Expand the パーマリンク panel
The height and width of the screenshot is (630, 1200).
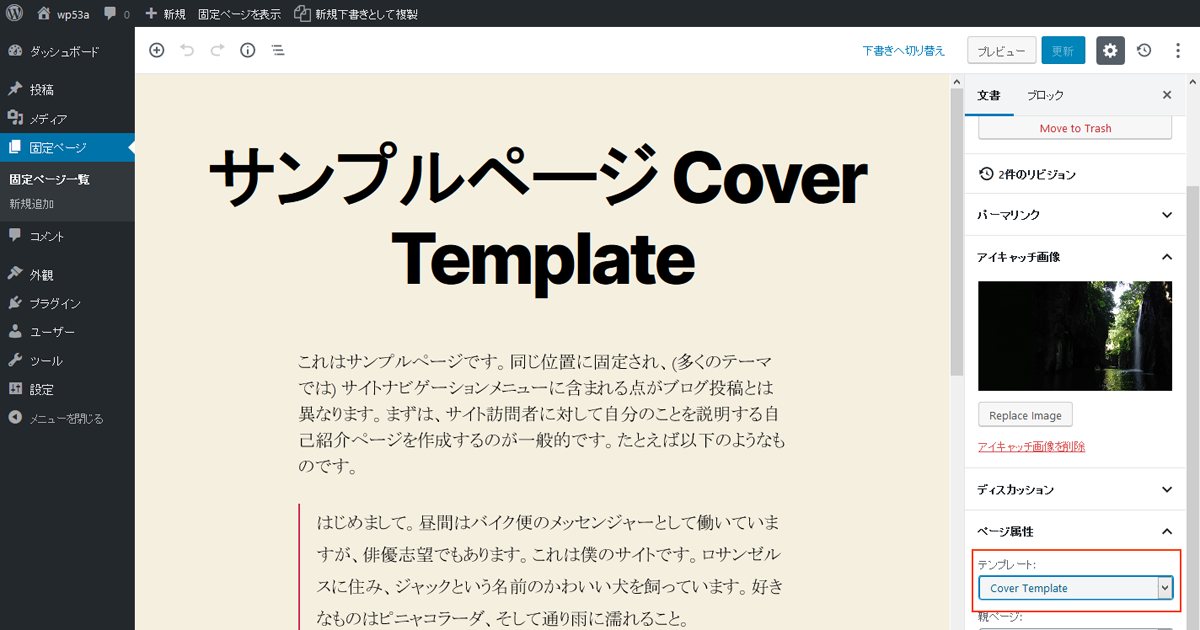coord(1074,214)
